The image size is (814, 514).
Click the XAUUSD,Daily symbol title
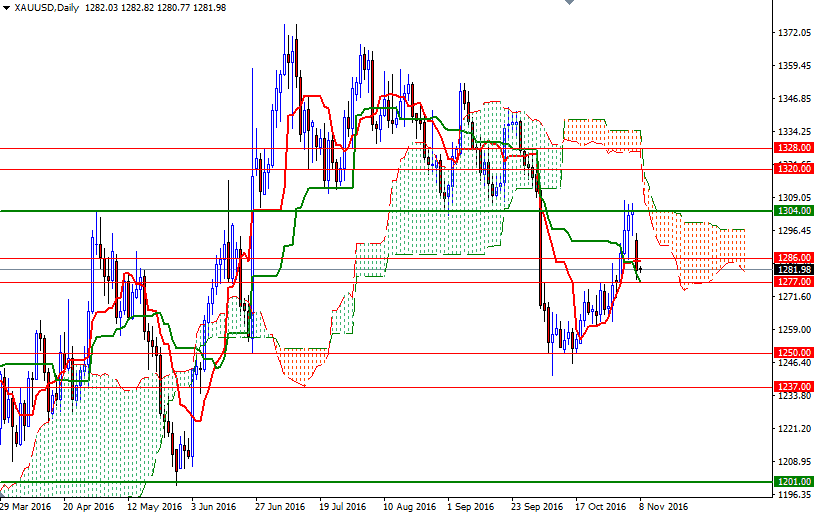(46, 8)
